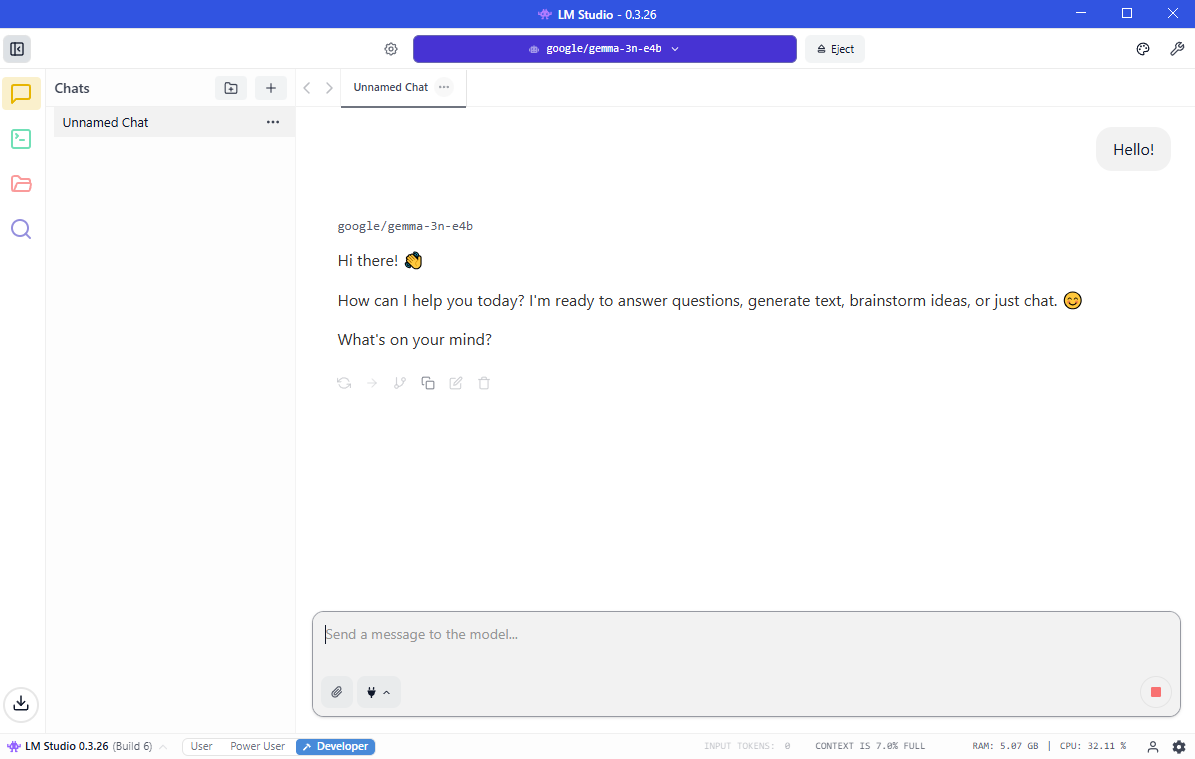Go forward with the right arrow
This screenshot has width=1195, height=759.
329,88
